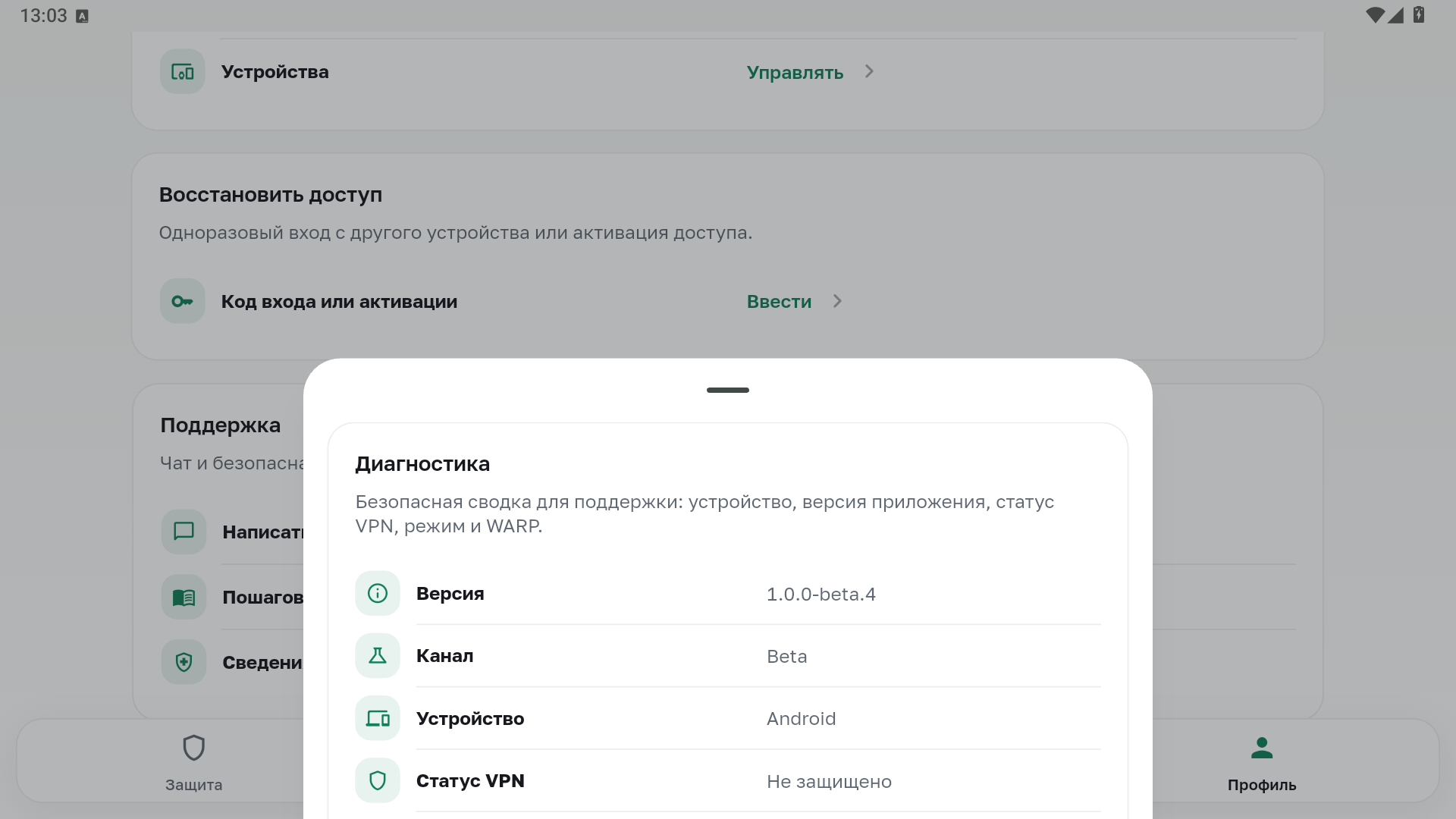The image size is (1456, 819).
Task: Tap the battery status bar icon
Action: coord(1419,14)
